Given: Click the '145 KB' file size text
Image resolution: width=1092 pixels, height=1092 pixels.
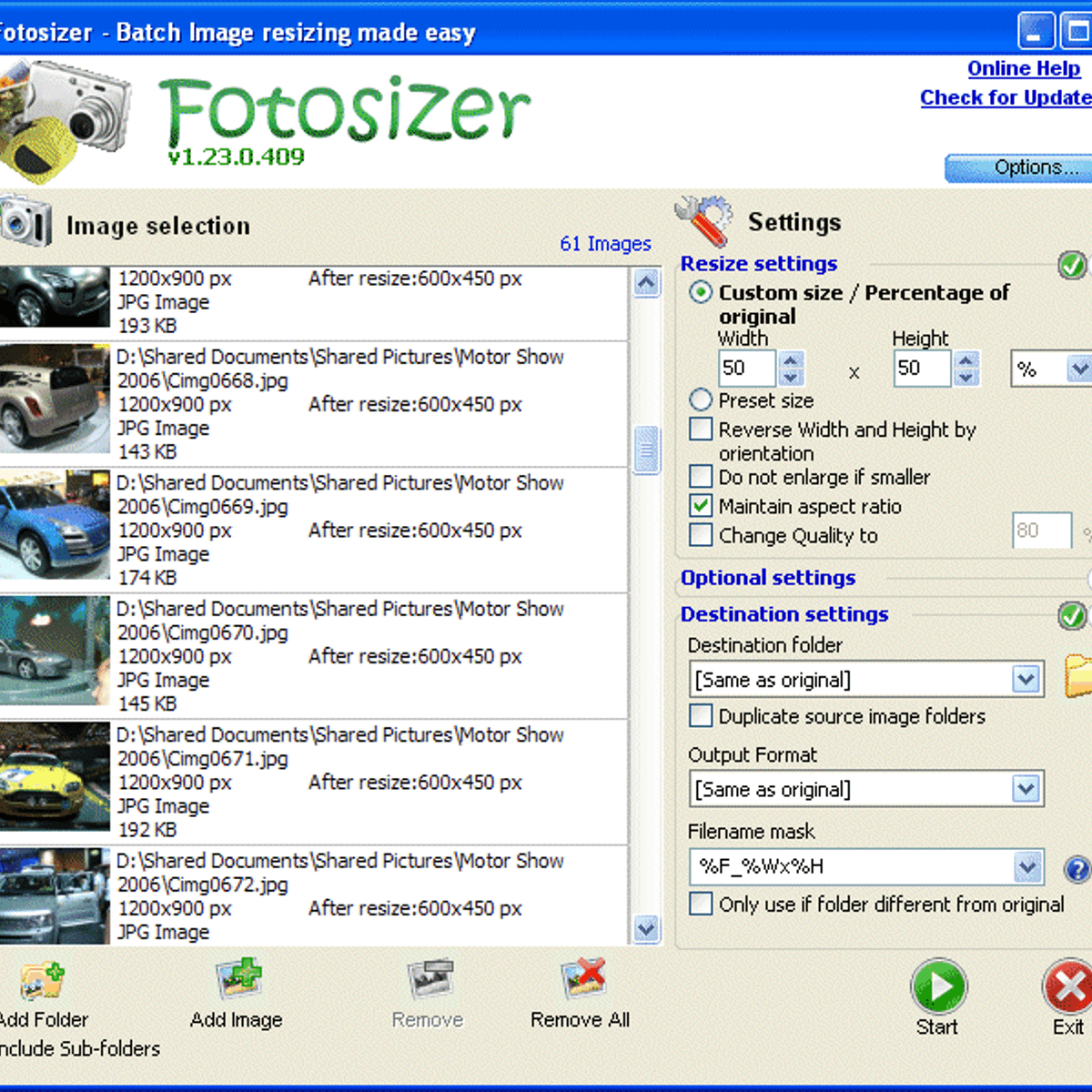Looking at the screenshot, I should click(147, 703).
